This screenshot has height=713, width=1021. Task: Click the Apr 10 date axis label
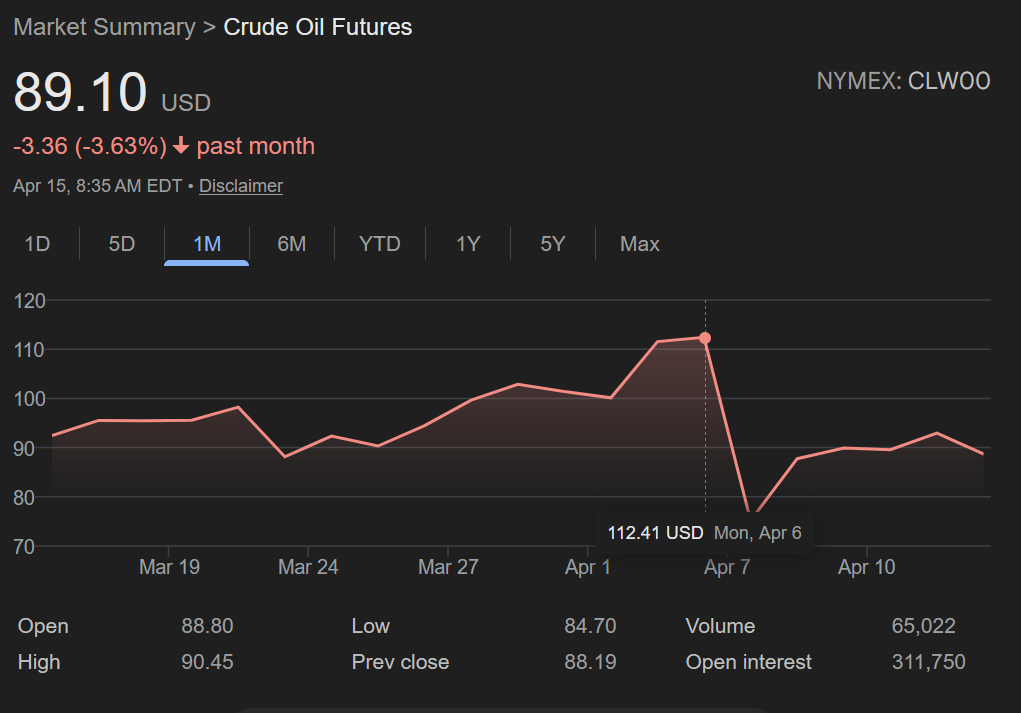tap(866, 567)
